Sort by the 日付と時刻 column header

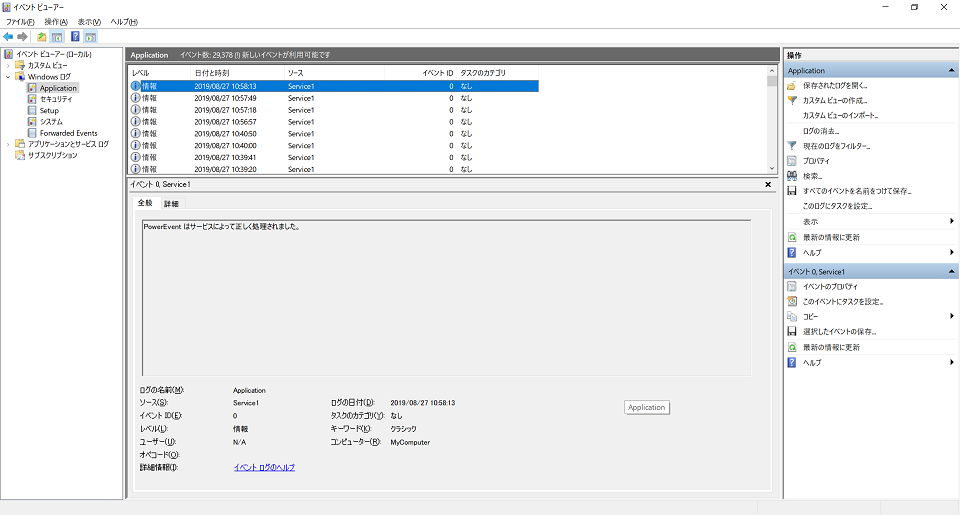pos(238,73)
